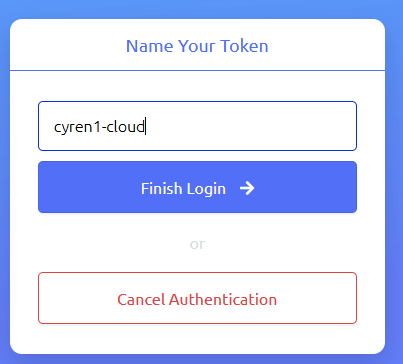Focus the token name input field
Screen dimensions: 403x364
(197, 126)
